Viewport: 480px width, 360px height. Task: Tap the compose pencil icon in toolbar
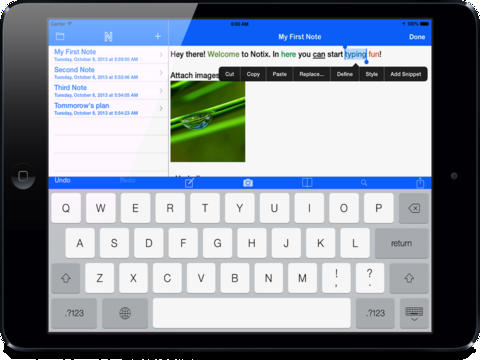[189, 183]
